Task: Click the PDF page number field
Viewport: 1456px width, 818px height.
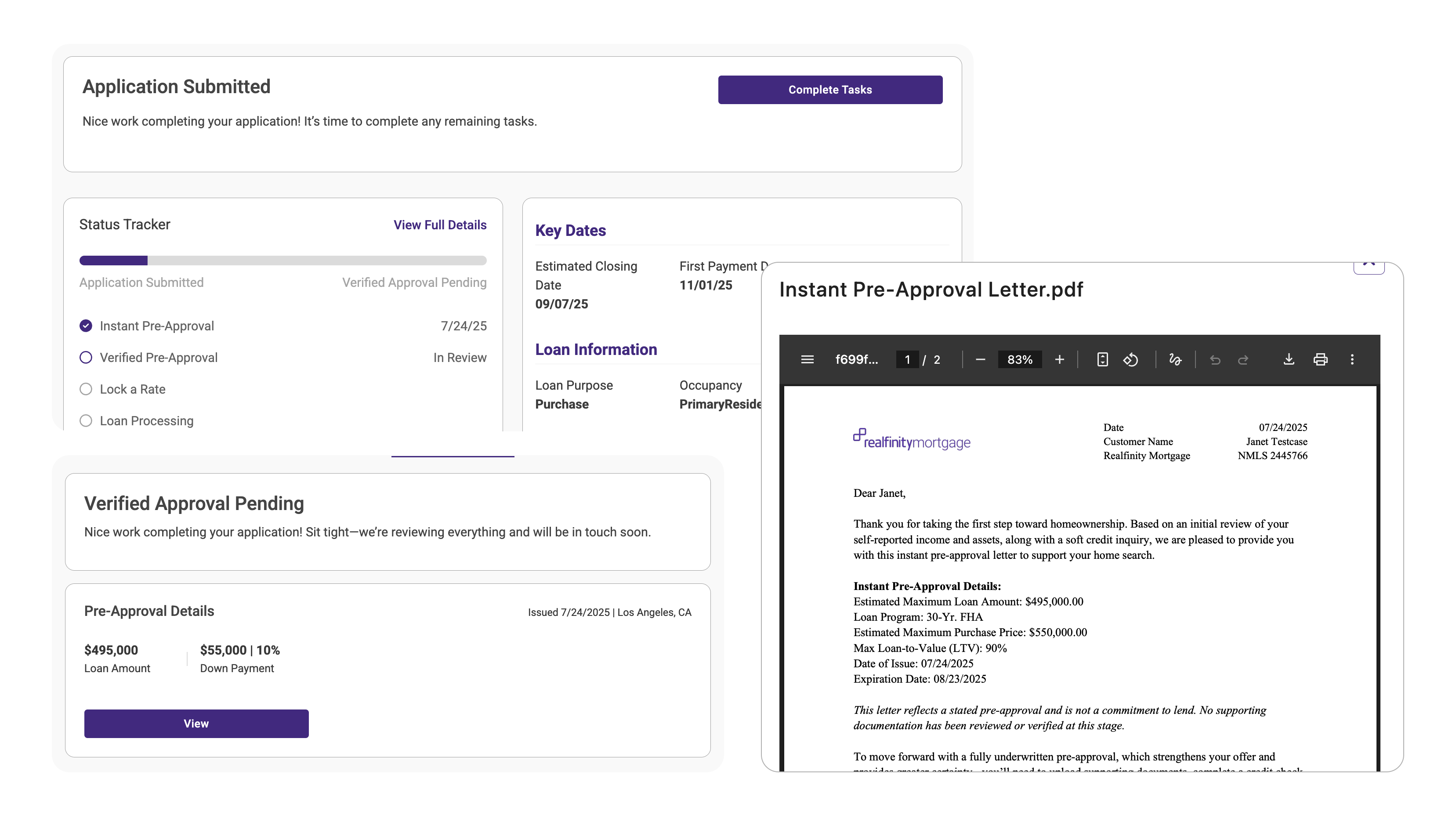Action: coord(907,359)
